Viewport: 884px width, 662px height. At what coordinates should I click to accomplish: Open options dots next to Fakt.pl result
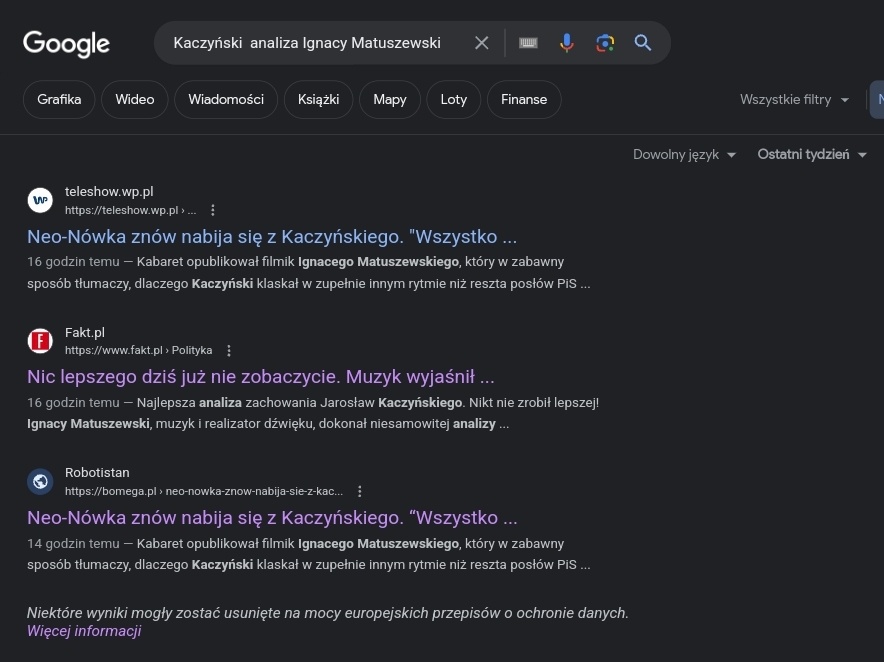pyautogui.click(x=229, y=351)
